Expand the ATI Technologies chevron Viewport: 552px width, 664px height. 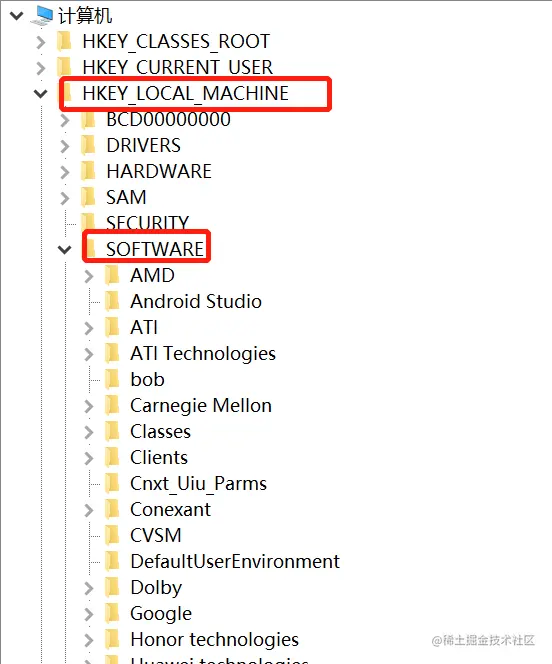(x=89, y=354)
